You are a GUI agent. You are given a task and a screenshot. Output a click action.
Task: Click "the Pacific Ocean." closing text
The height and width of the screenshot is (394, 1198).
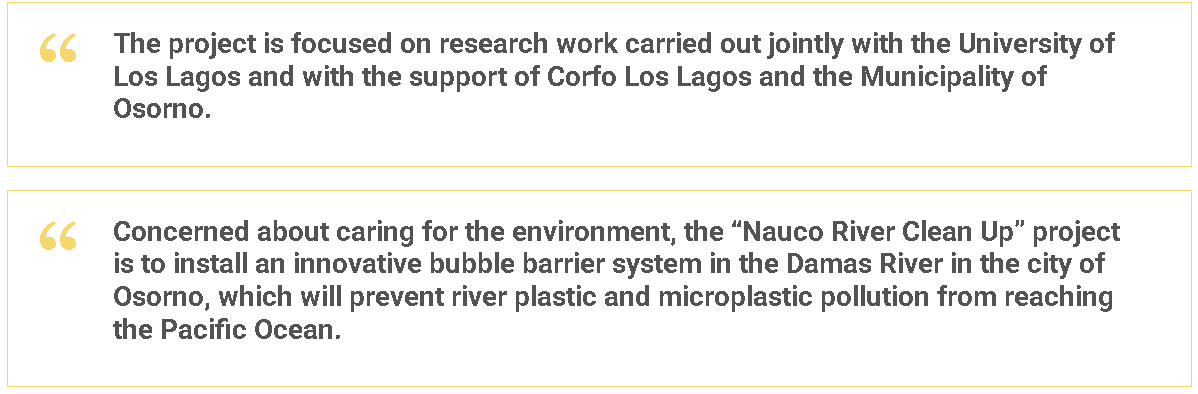(227, 331)
